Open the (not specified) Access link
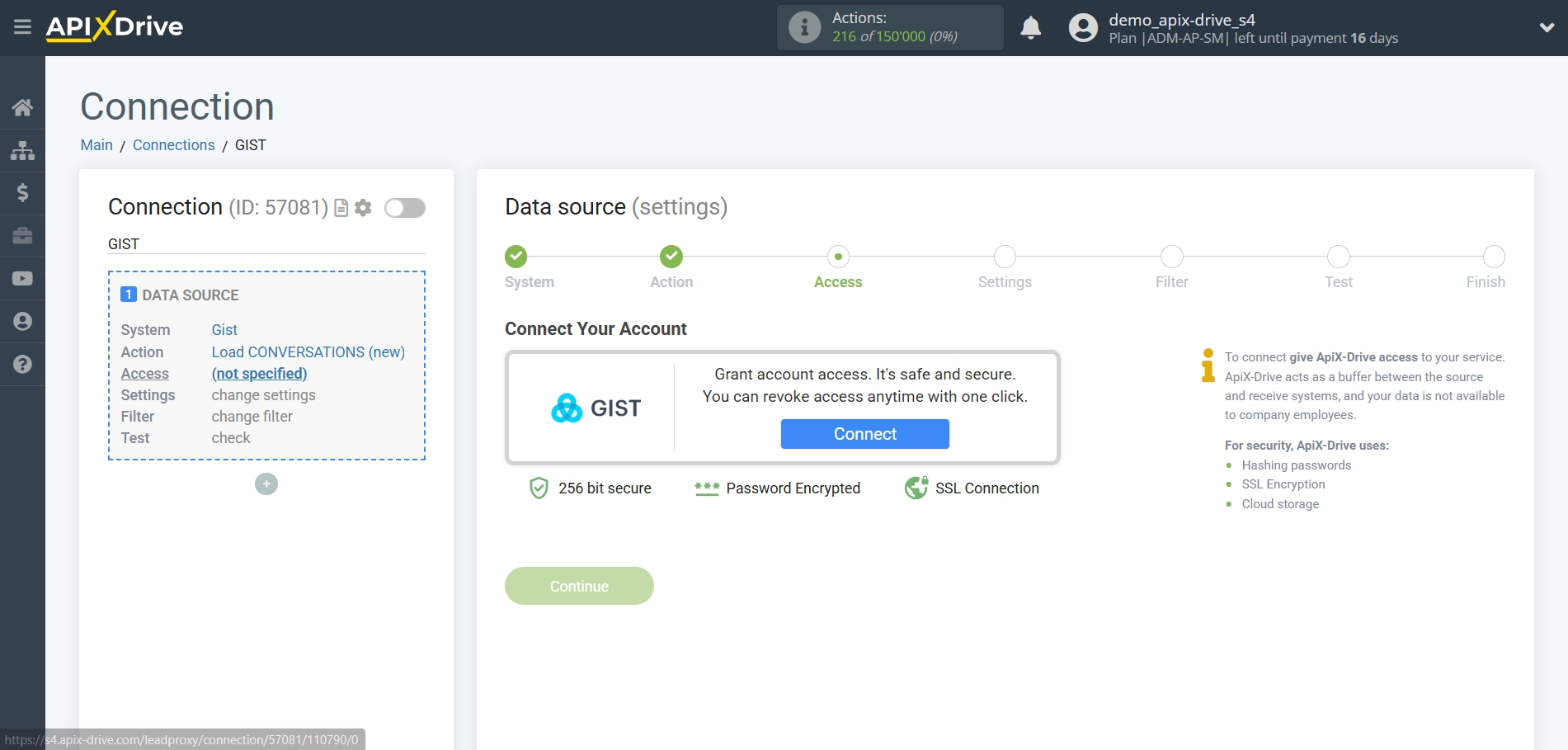Image resolution: width=1568 pixels, height=750 pixels. tap(258, 373)
